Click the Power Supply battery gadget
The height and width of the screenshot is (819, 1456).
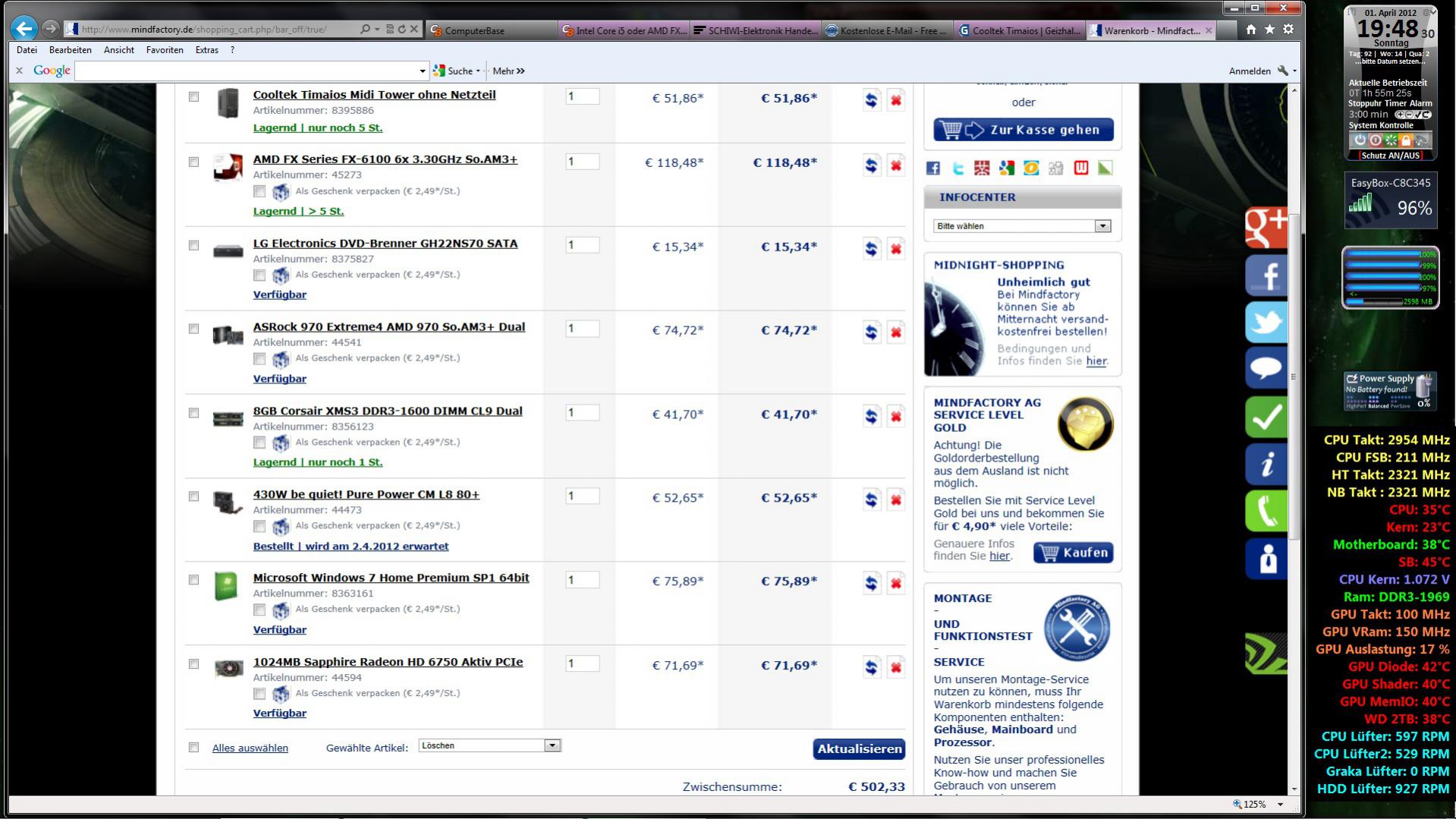tap(1390, 392)
